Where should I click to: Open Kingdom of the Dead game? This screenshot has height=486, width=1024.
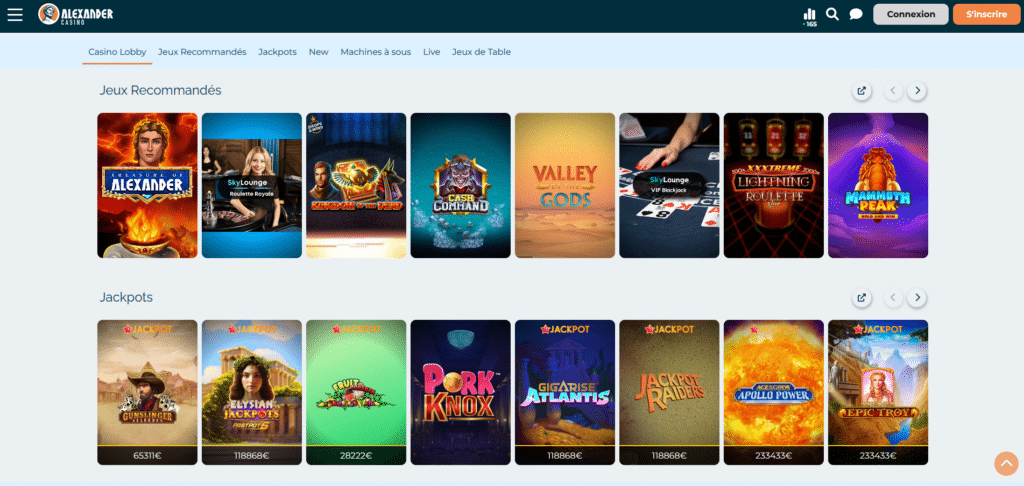click(x=356, y=186)
